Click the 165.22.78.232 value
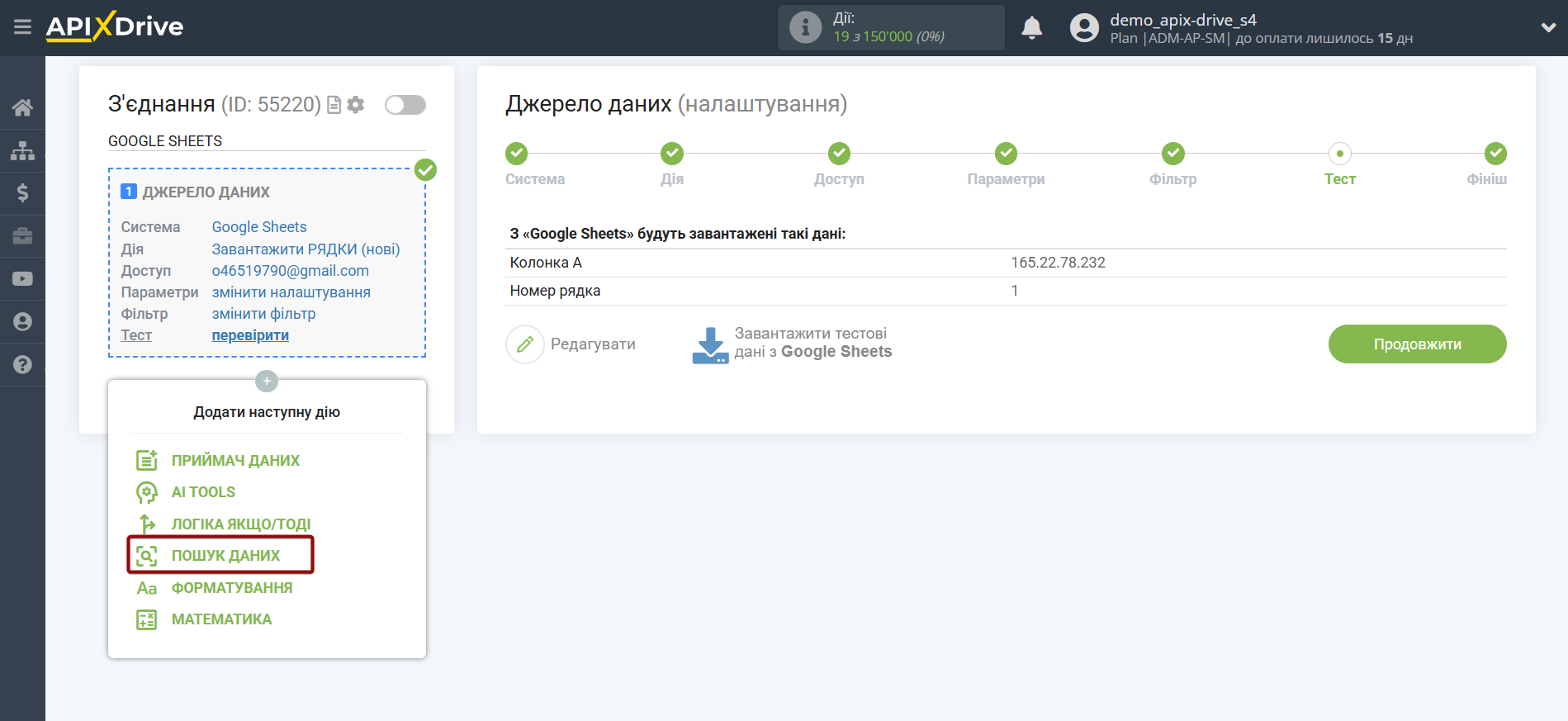The height and width of the screenshot is (721, 1568). tap(1058, 263)
